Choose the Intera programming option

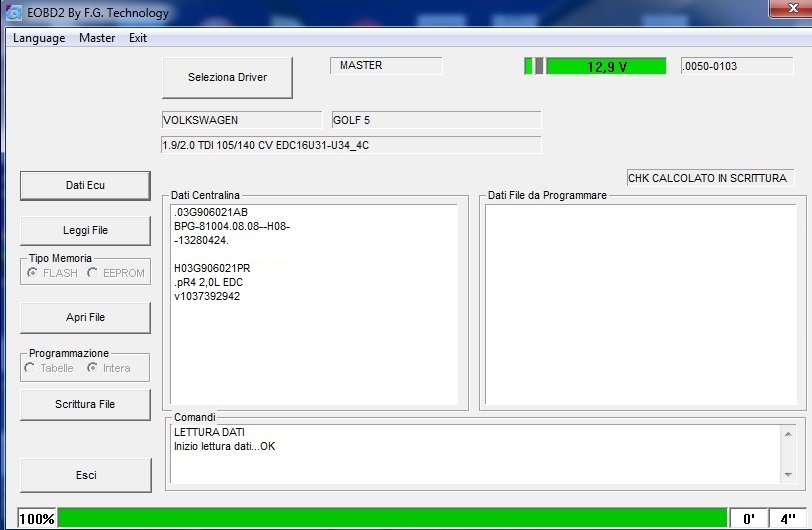pos(93,368)
